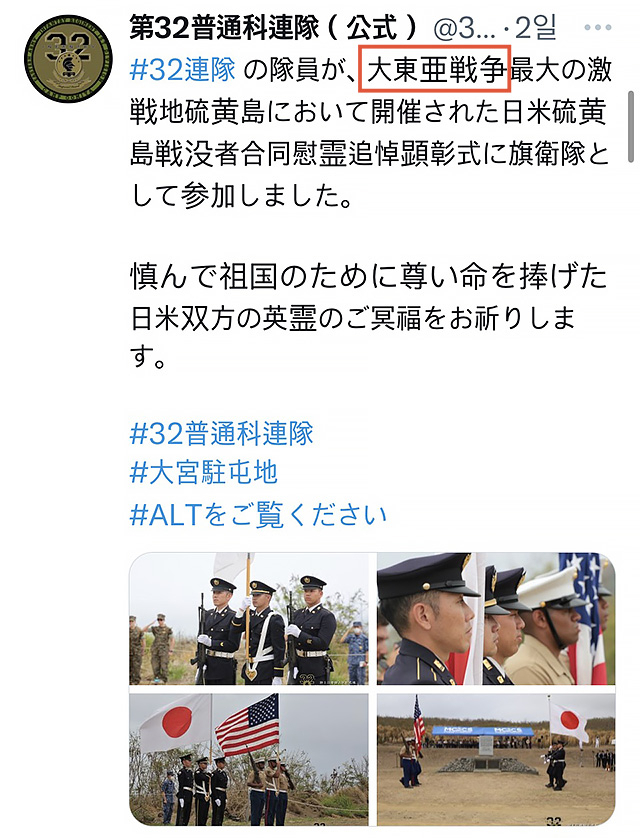Screen dimensions: 640x838
Task: Open close-up photo of soldiers' profiles
Action: point(496,619)
